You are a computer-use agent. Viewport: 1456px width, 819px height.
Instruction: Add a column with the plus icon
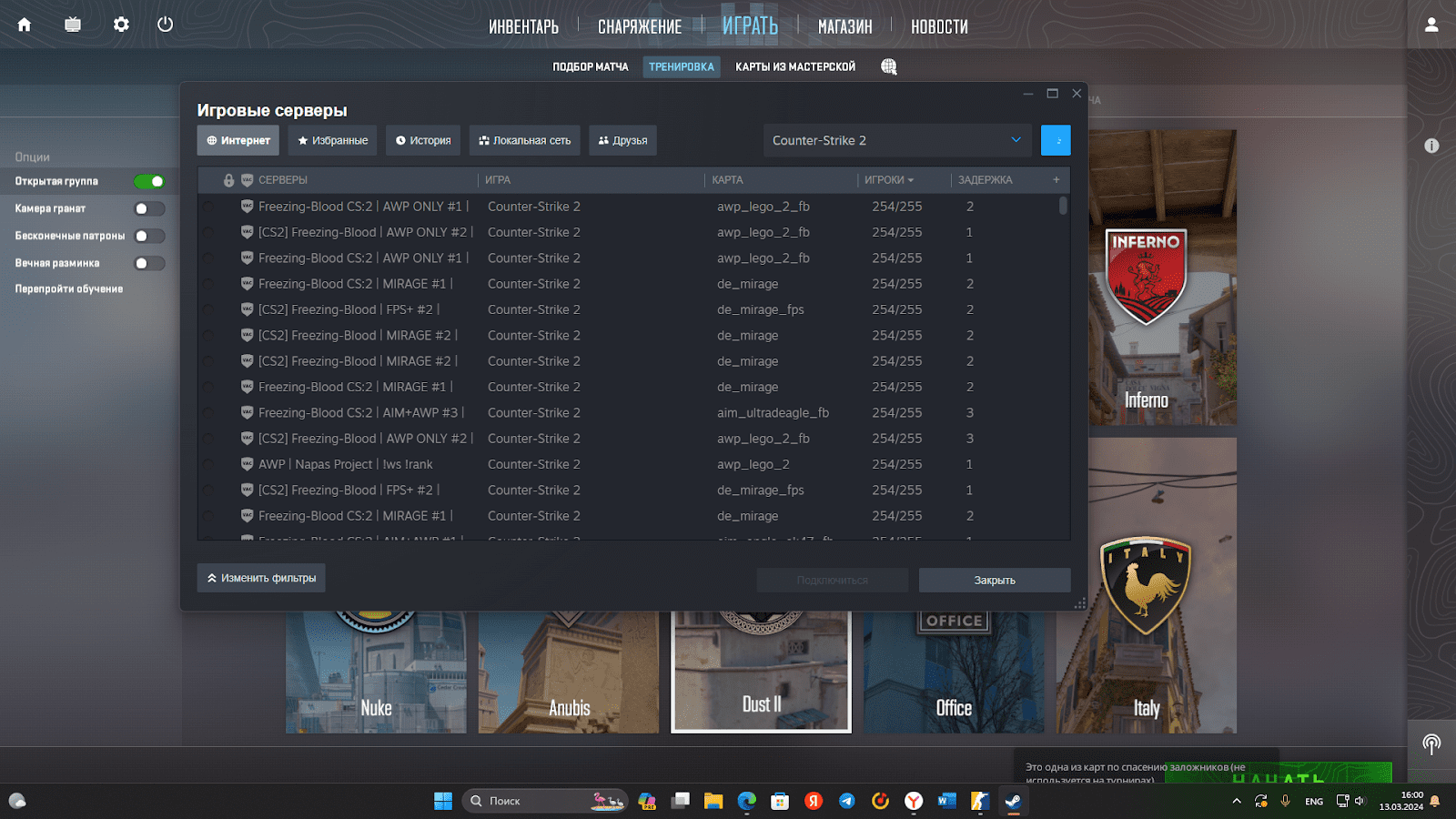tap(1057, 180)
